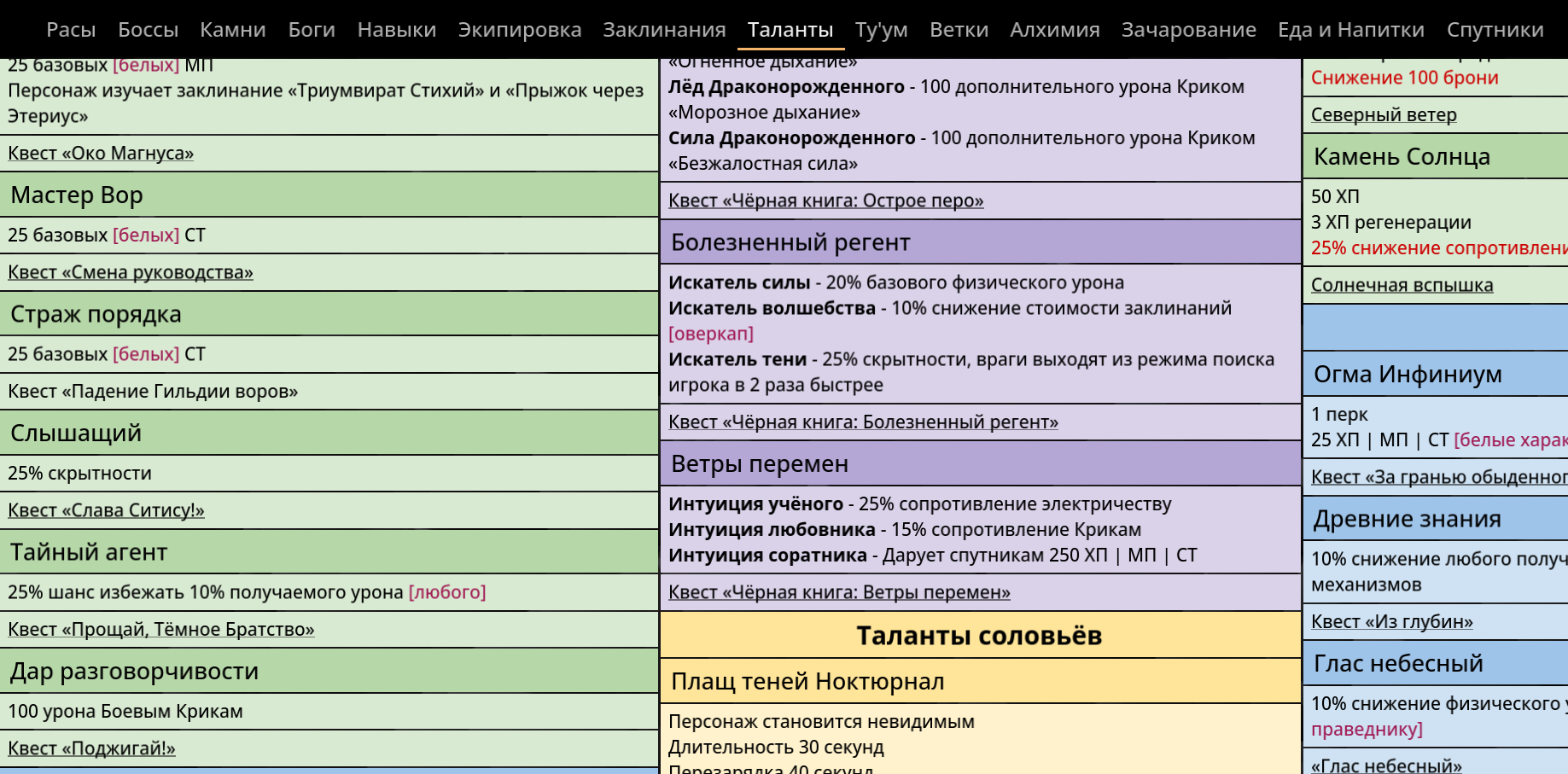Open Квест «Чёрная книга: Острое перо» link
This screenshot has width=1568, height=774.
pos(826,201)
